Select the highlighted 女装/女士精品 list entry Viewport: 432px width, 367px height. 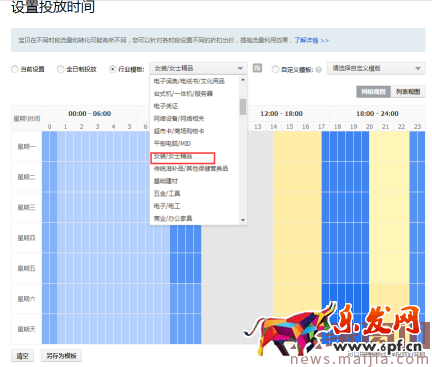point(183,158)
